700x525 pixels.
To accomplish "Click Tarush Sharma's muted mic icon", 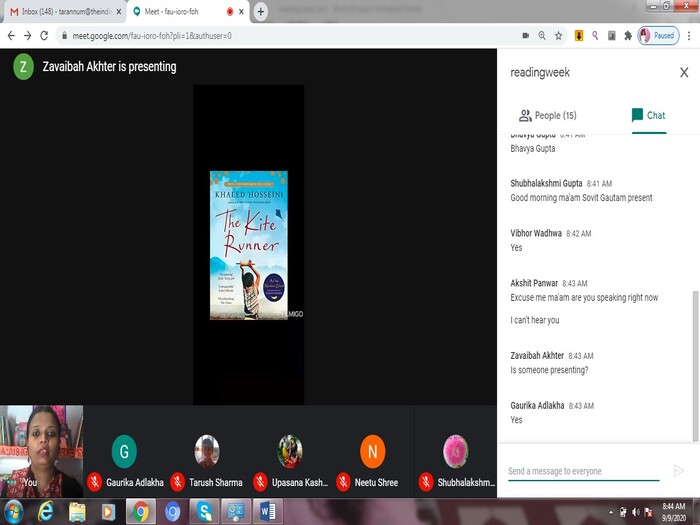I will pos(177,482).
